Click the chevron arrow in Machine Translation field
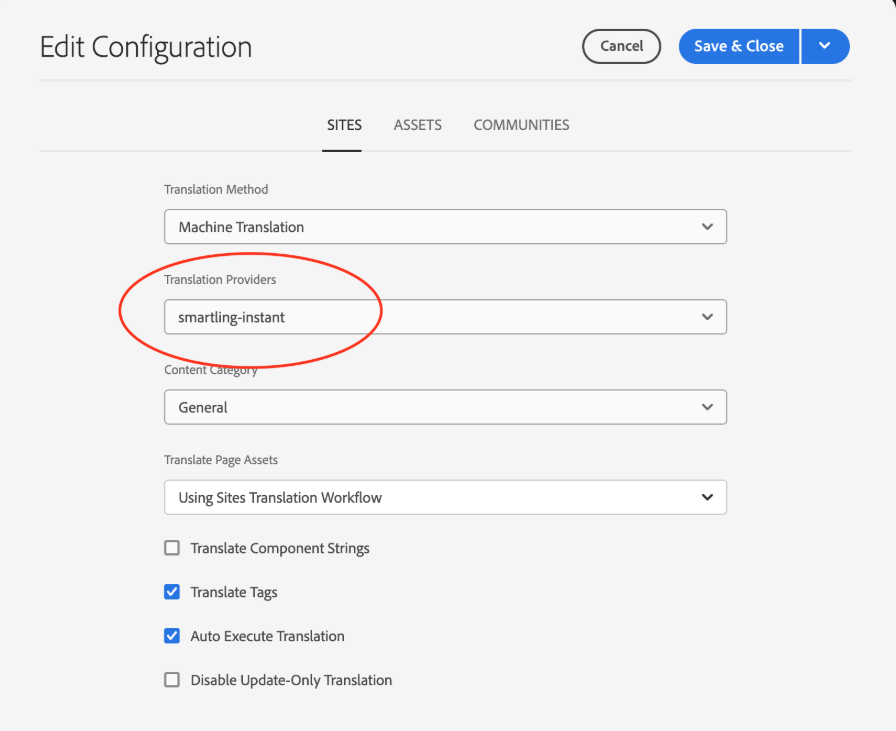Viewport: 896px width, 731px height. click(707, 227)
